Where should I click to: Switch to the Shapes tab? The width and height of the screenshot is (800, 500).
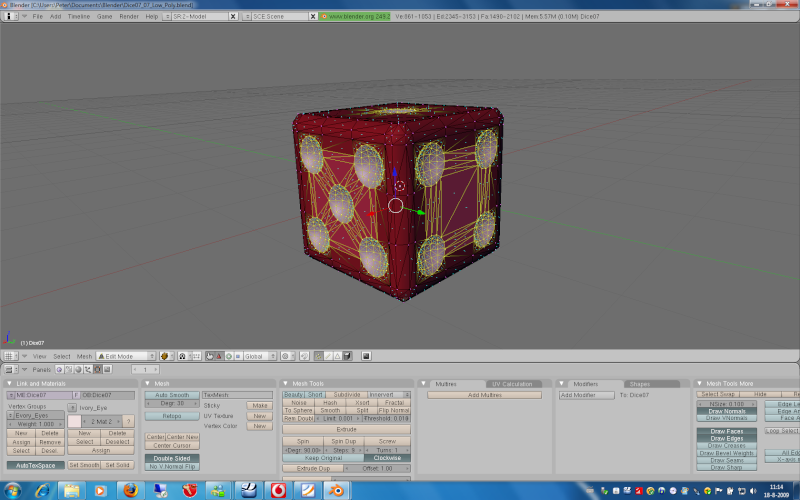point(640,384)
